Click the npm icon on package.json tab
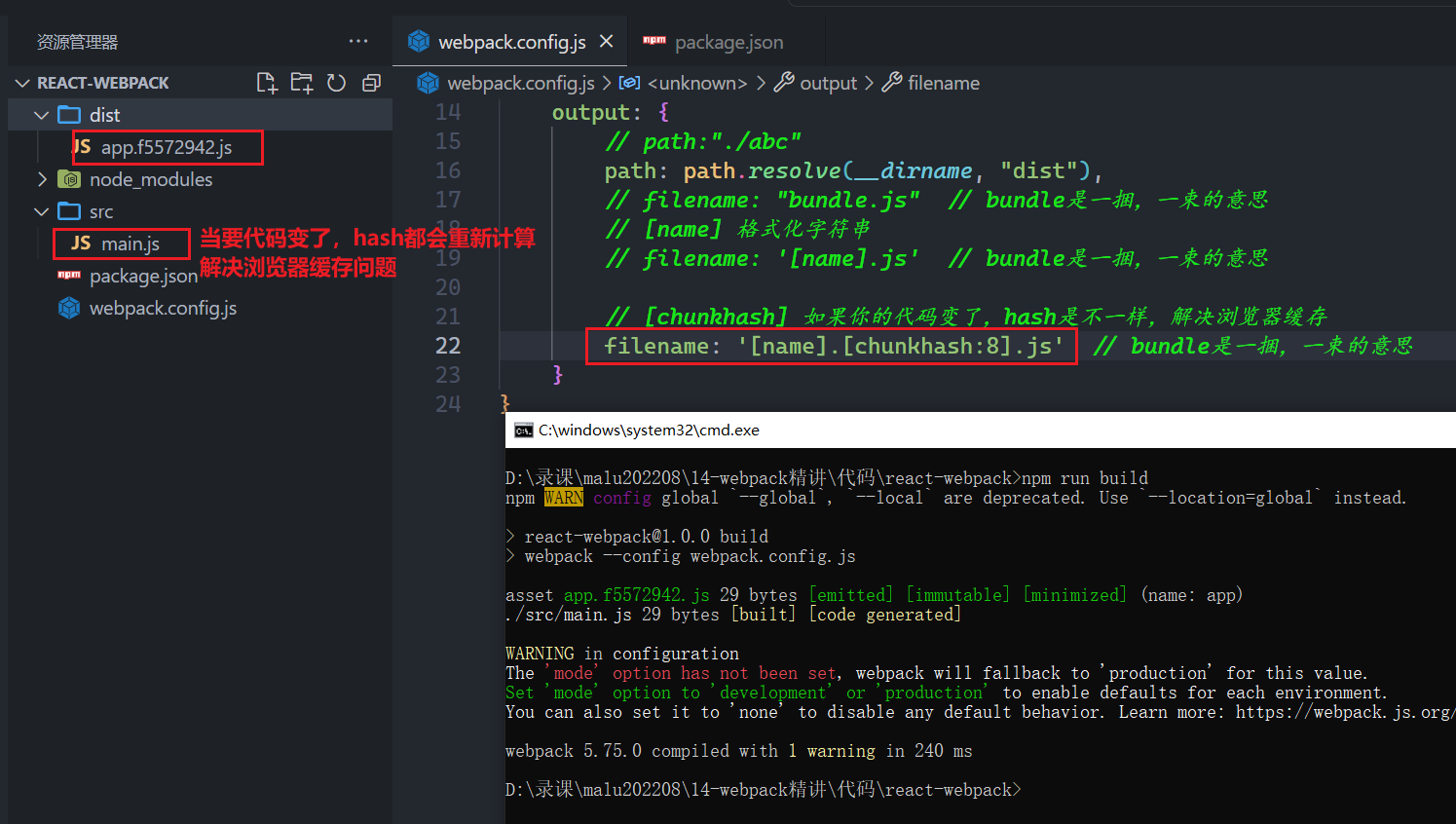Image resolution: width=1456 pixels, height=824 pixels. pos(654,41)
